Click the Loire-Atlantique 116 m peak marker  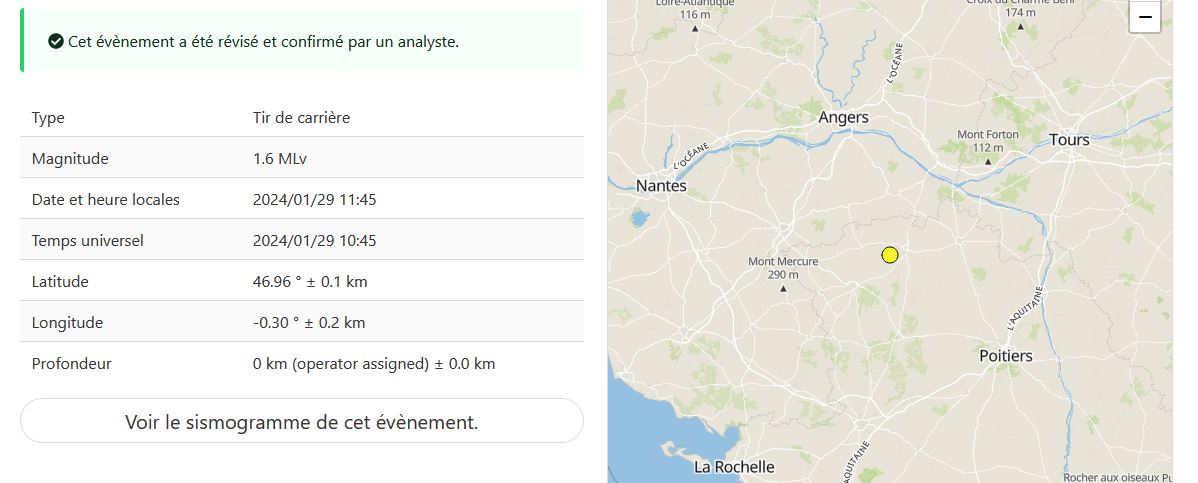click(695, 27)
